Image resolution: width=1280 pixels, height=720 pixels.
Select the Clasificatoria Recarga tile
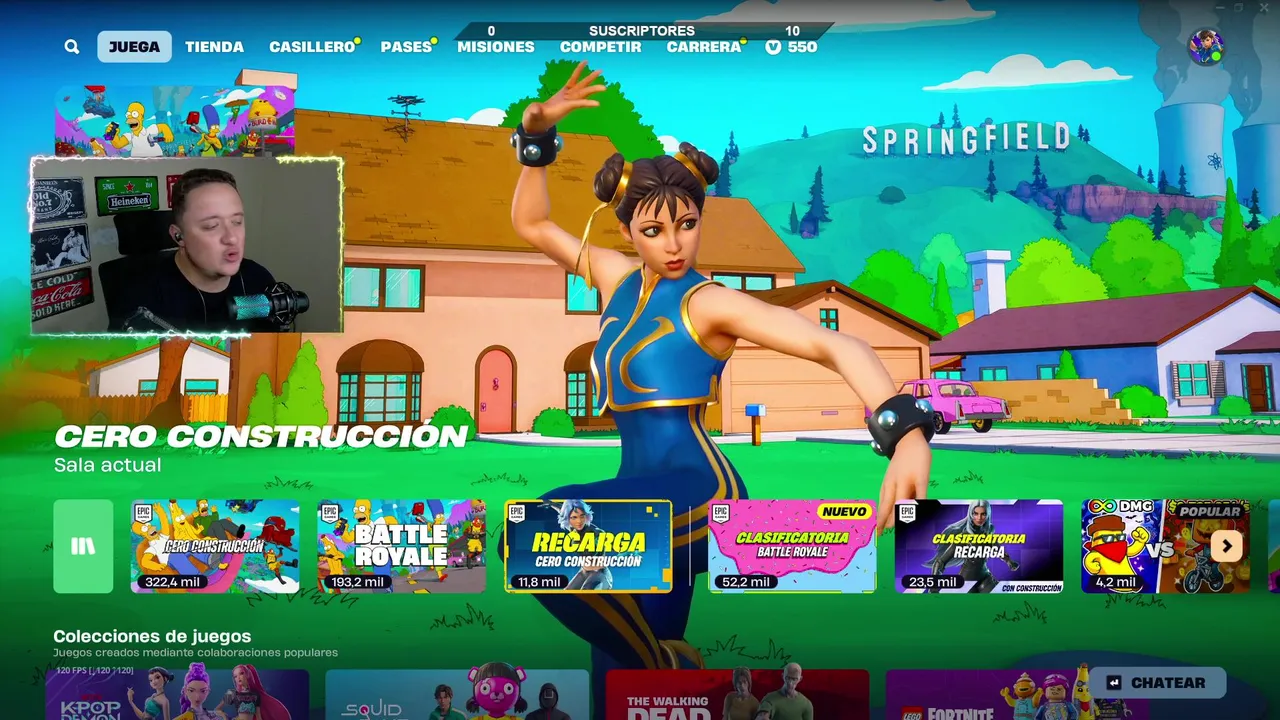click(x=978, y=546)
